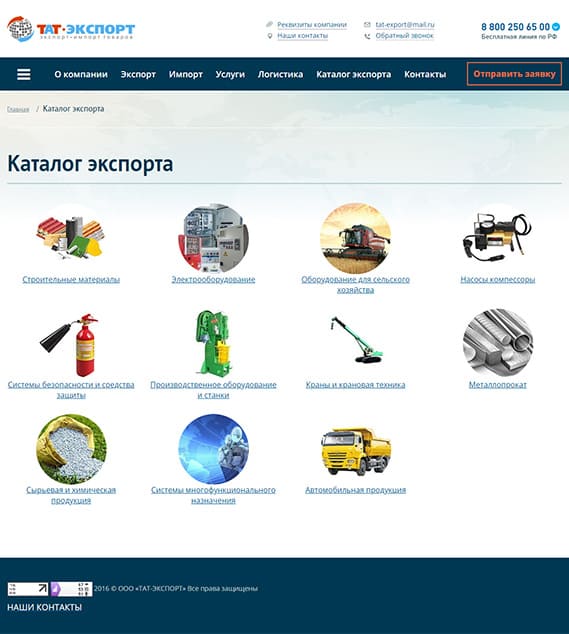The width and height of the screenshot is (569, 634).
Task: Open the metal pipes Металлопрокат image
Action: coord(498,344)
